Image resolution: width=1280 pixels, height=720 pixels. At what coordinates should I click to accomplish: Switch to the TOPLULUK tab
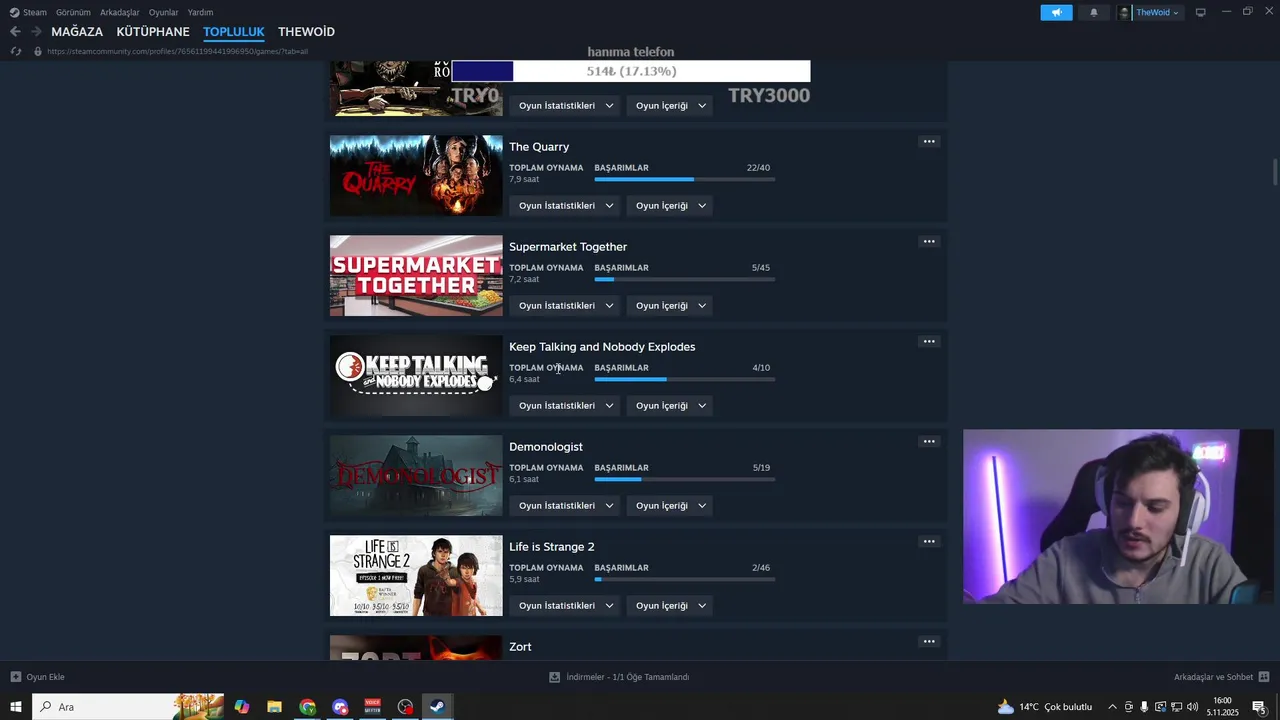click(x=234, y=32)
